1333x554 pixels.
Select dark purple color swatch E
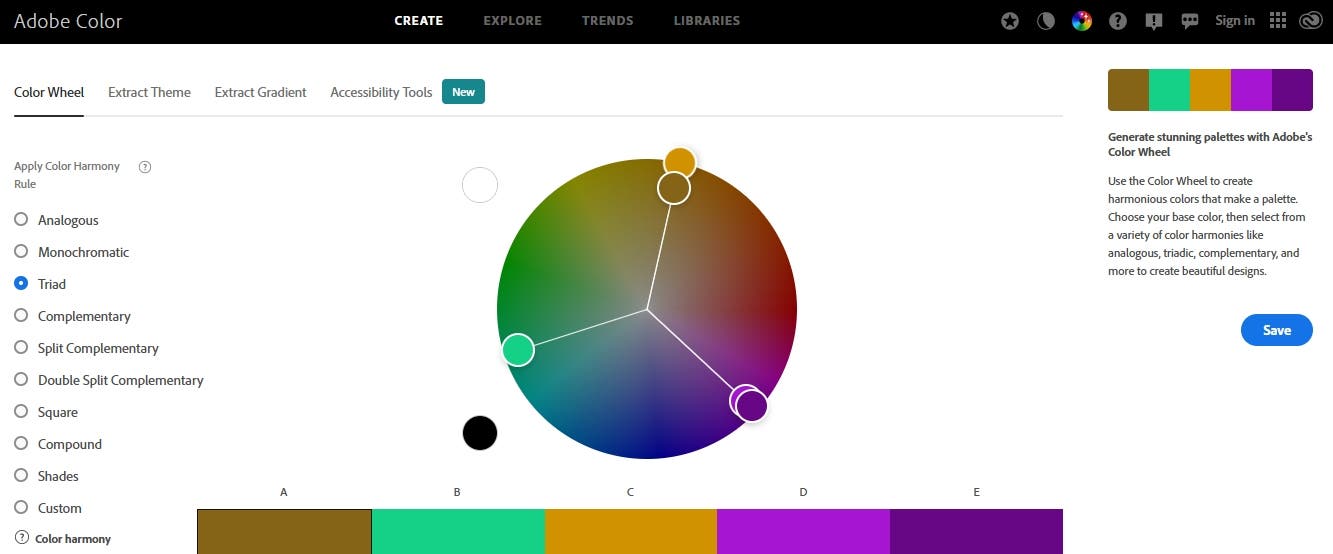coord(976,531)
